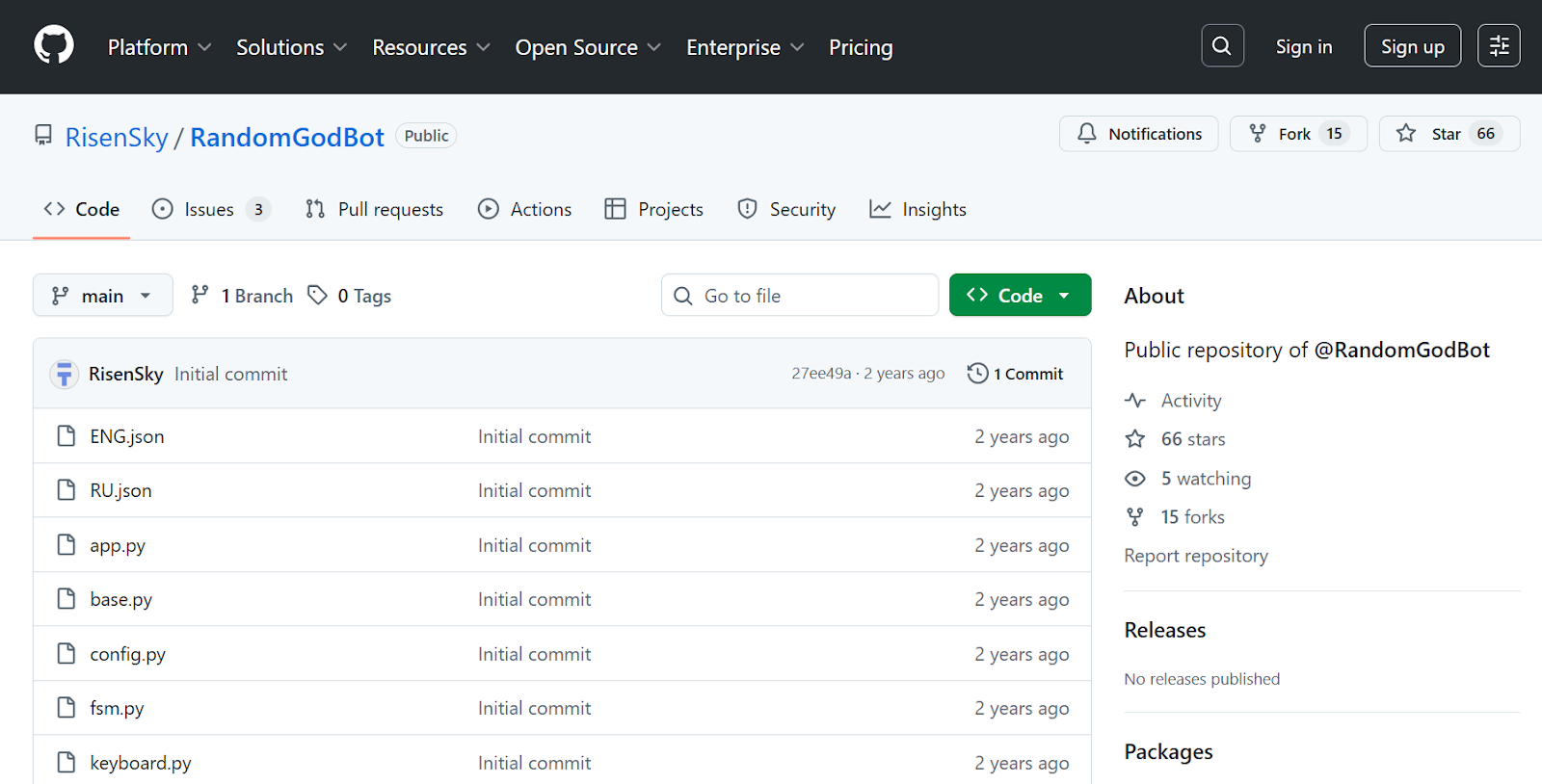Click the Sign up button
Viewport: 1542px width, 784px height.
coord(1412,46)
